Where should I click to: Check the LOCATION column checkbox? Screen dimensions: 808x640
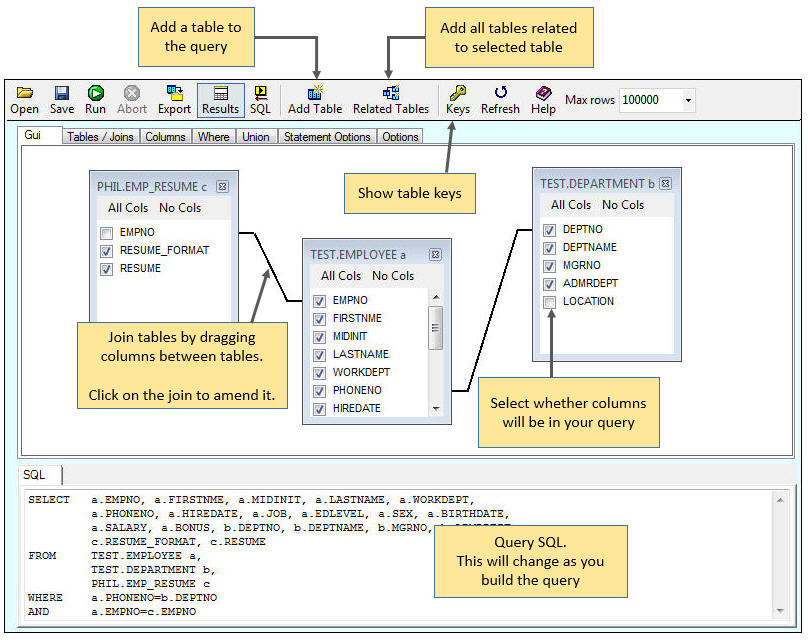pos(549,302)
